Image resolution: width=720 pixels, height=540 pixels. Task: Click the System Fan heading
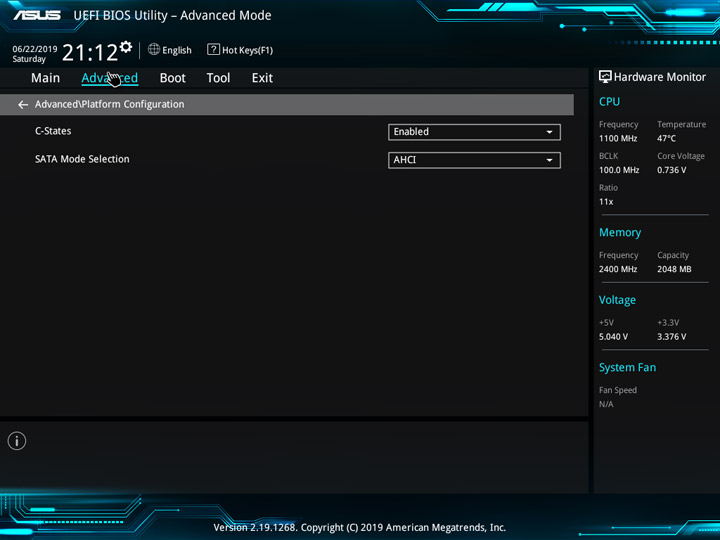[627, 367]
